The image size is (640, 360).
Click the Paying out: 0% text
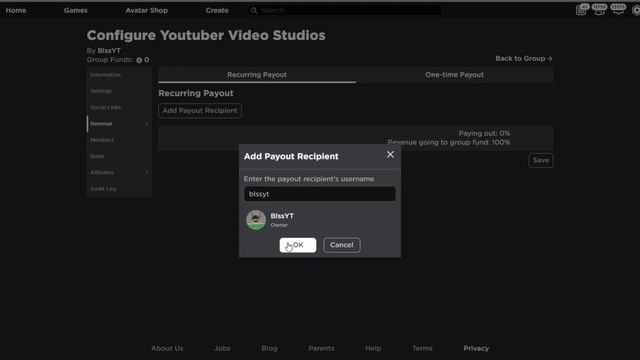(484, 133)
